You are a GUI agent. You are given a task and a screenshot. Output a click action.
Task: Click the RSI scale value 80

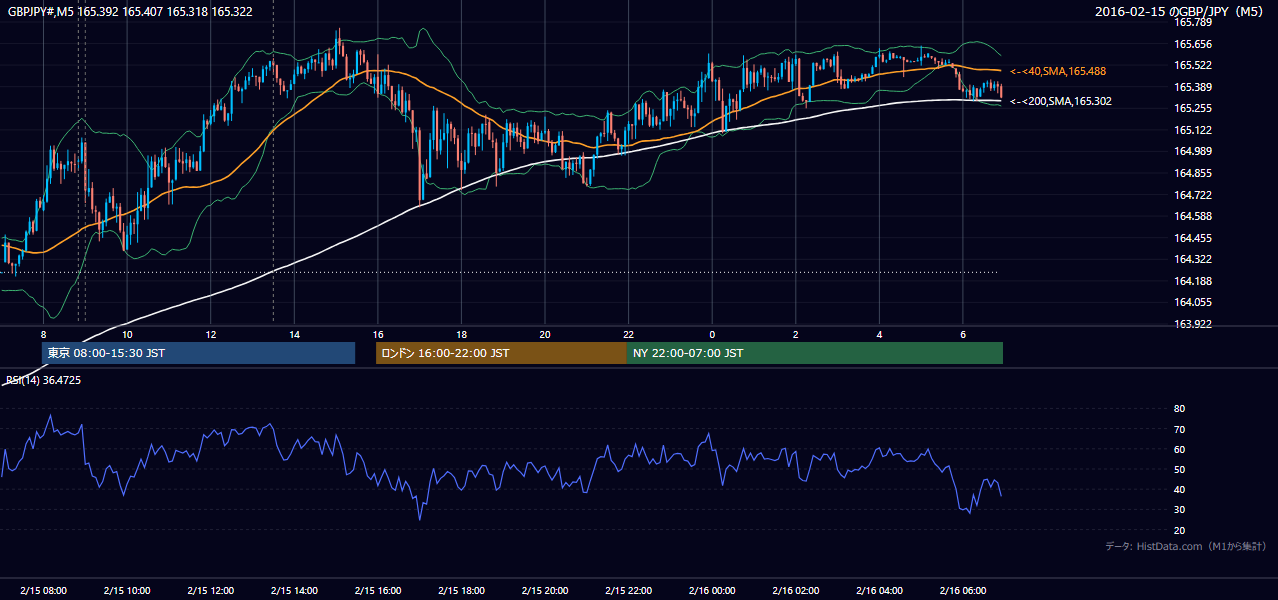pos(1179,409)
